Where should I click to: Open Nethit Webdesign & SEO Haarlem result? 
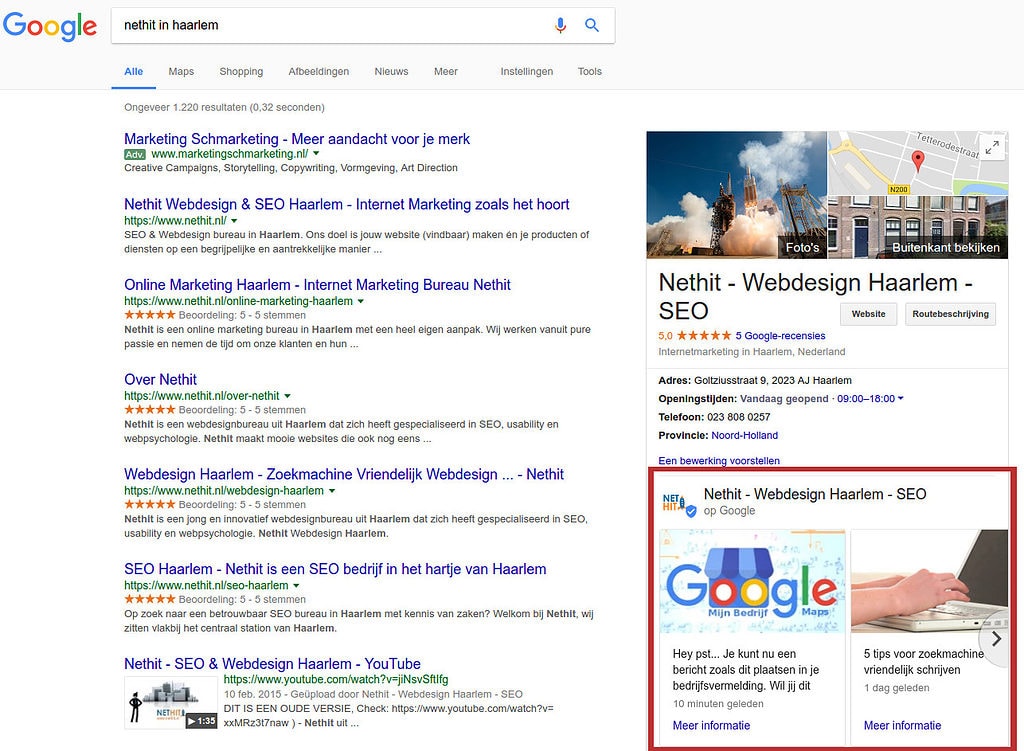point(347,204)
